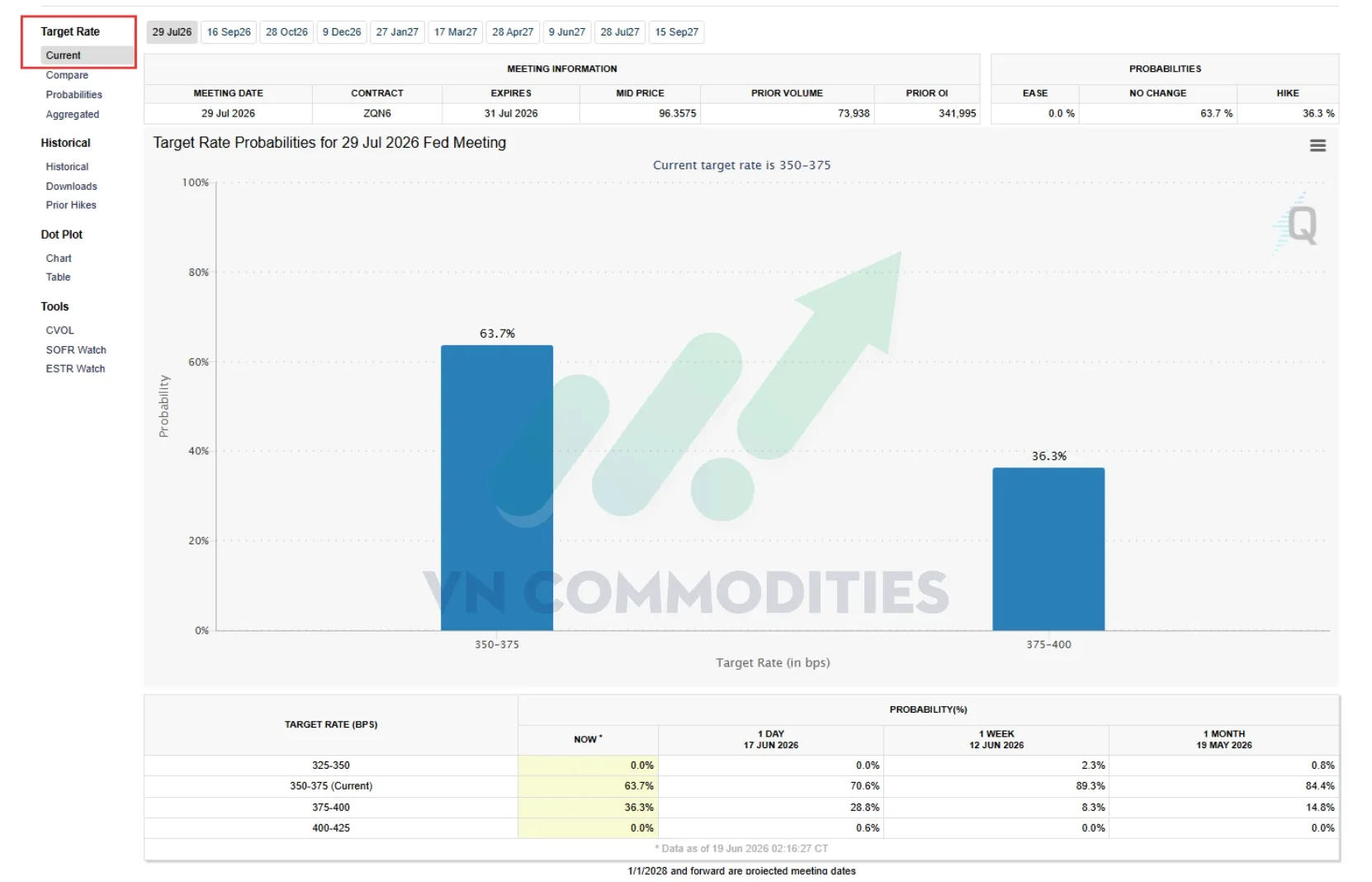
Task: Click the 375-400 target rate row label
Action: (331, 808)
